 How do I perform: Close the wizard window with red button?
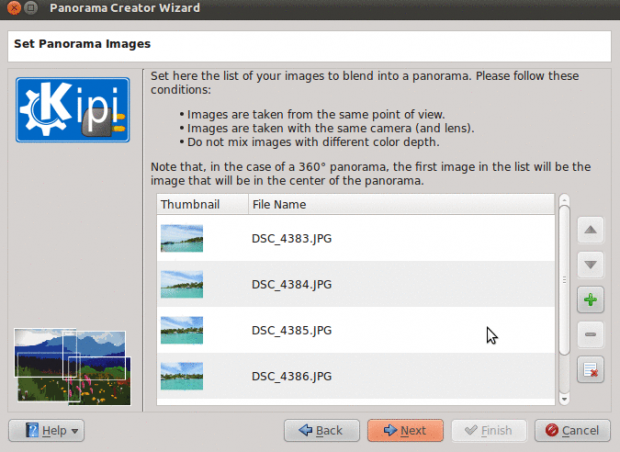(x=13, y=9)
